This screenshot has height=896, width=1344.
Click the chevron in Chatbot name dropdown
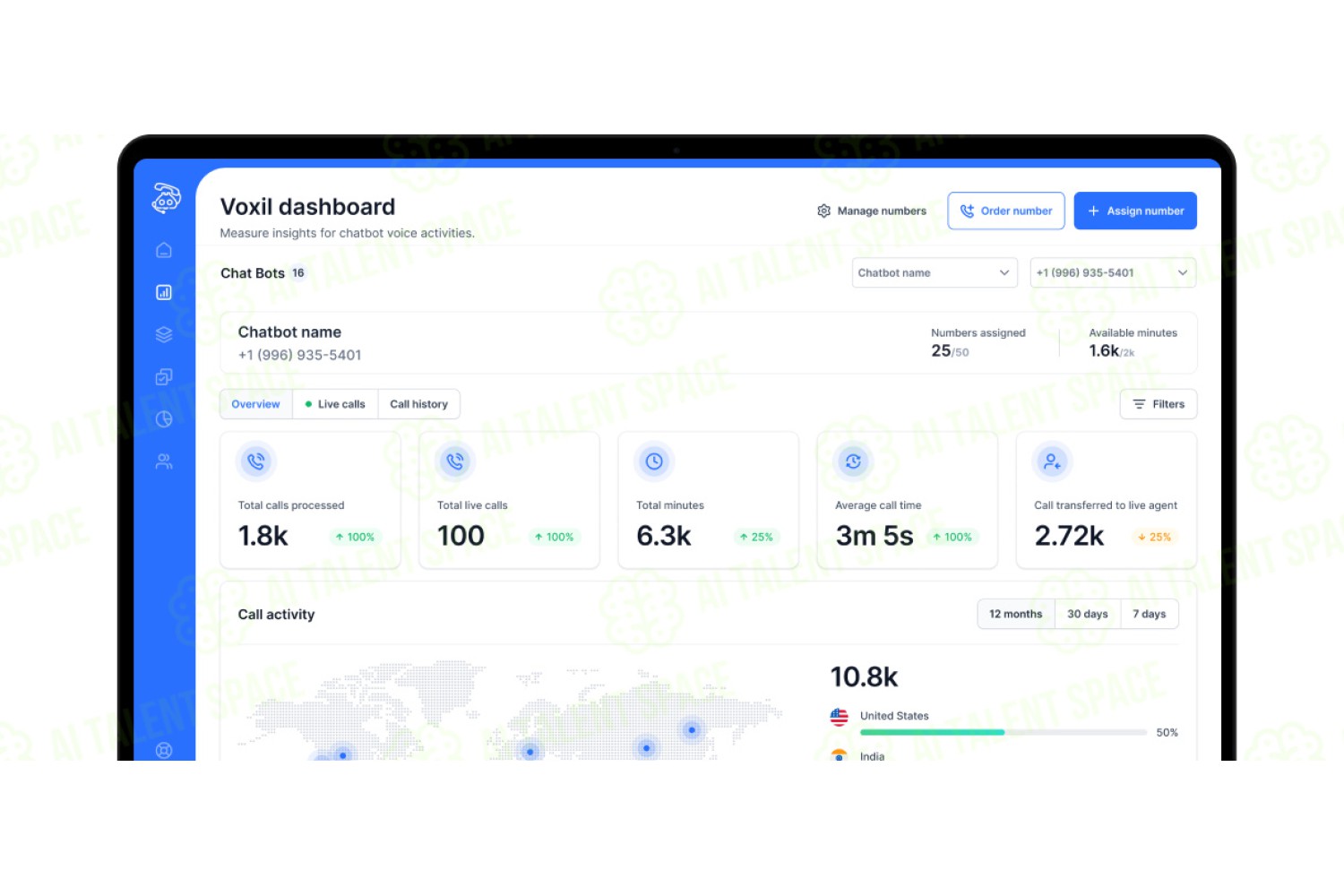[1004, 272]
